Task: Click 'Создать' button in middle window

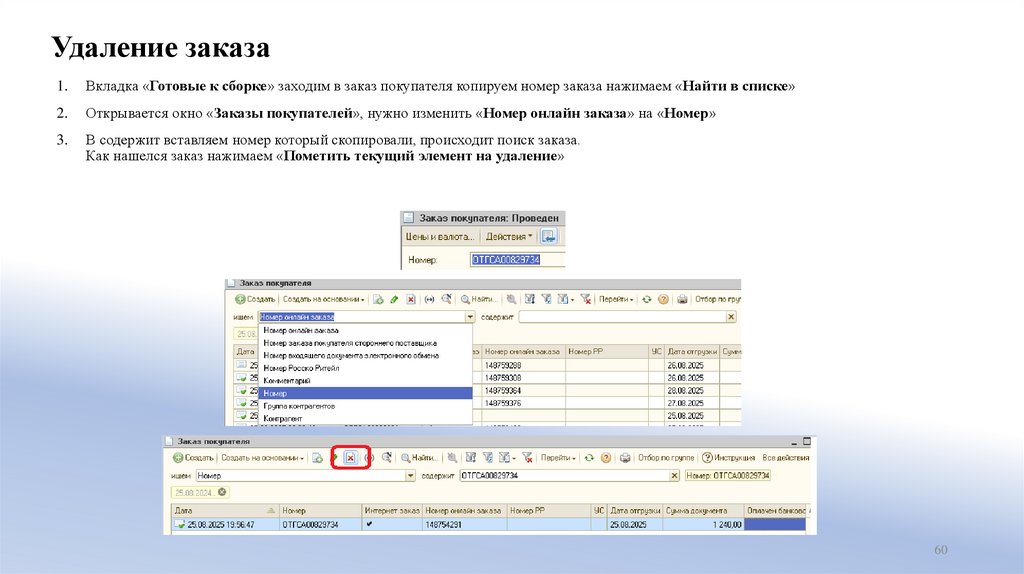Action: [255, 299]
